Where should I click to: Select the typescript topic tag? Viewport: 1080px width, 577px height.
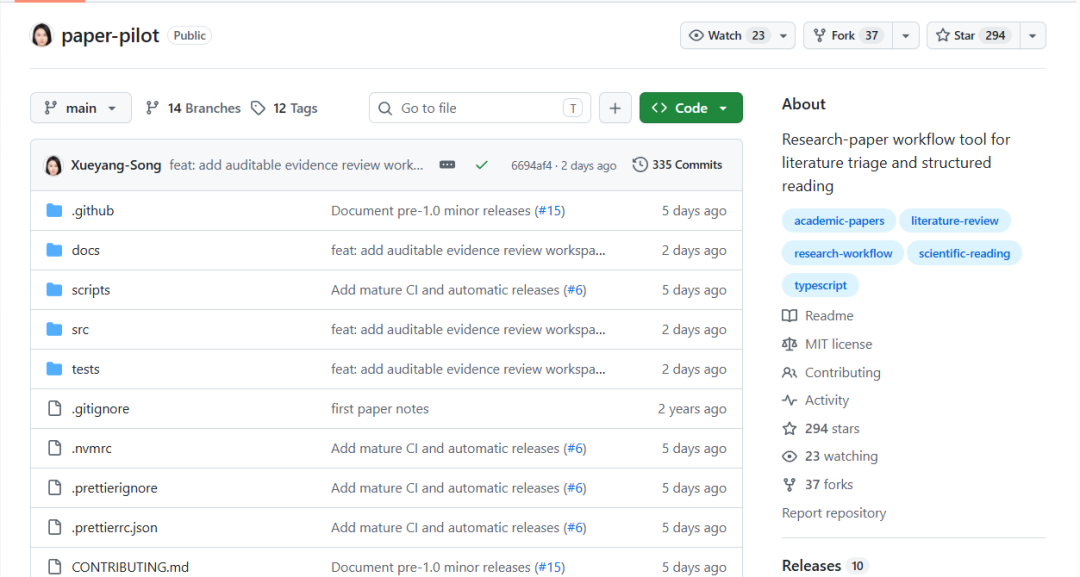(820, 286)
